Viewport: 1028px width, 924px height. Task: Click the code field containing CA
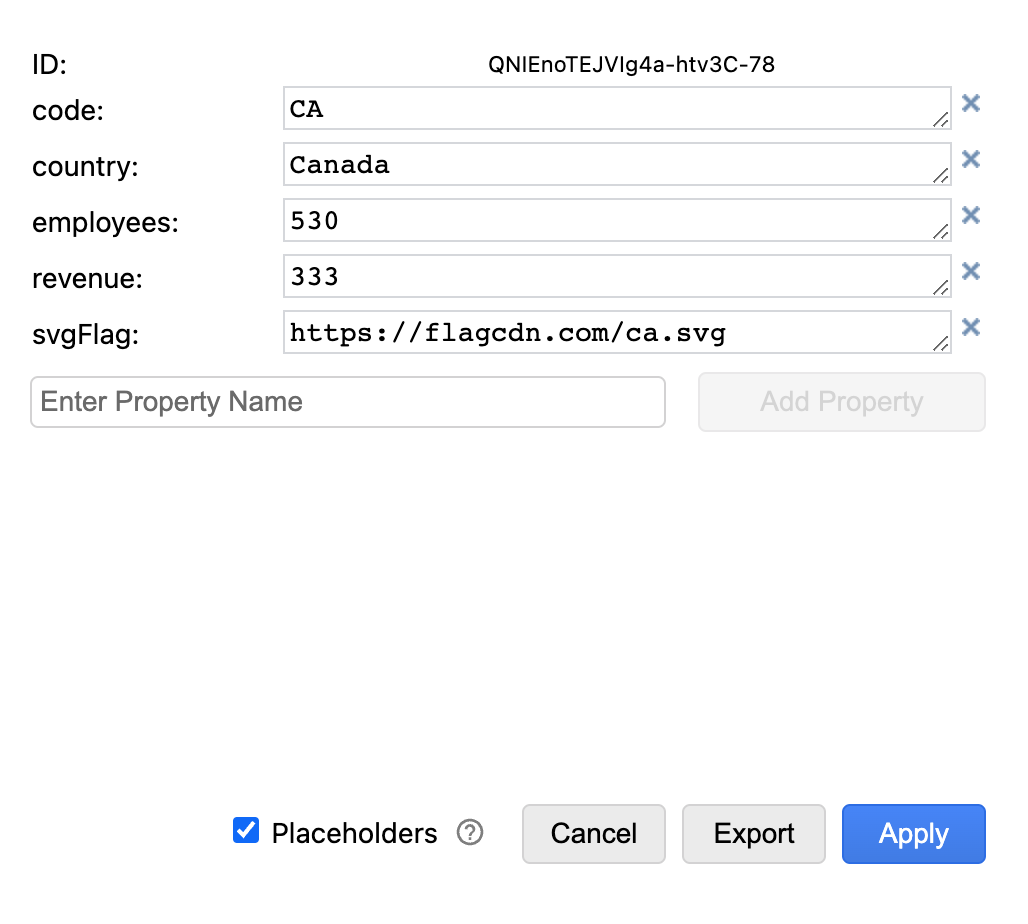(617, 108)
